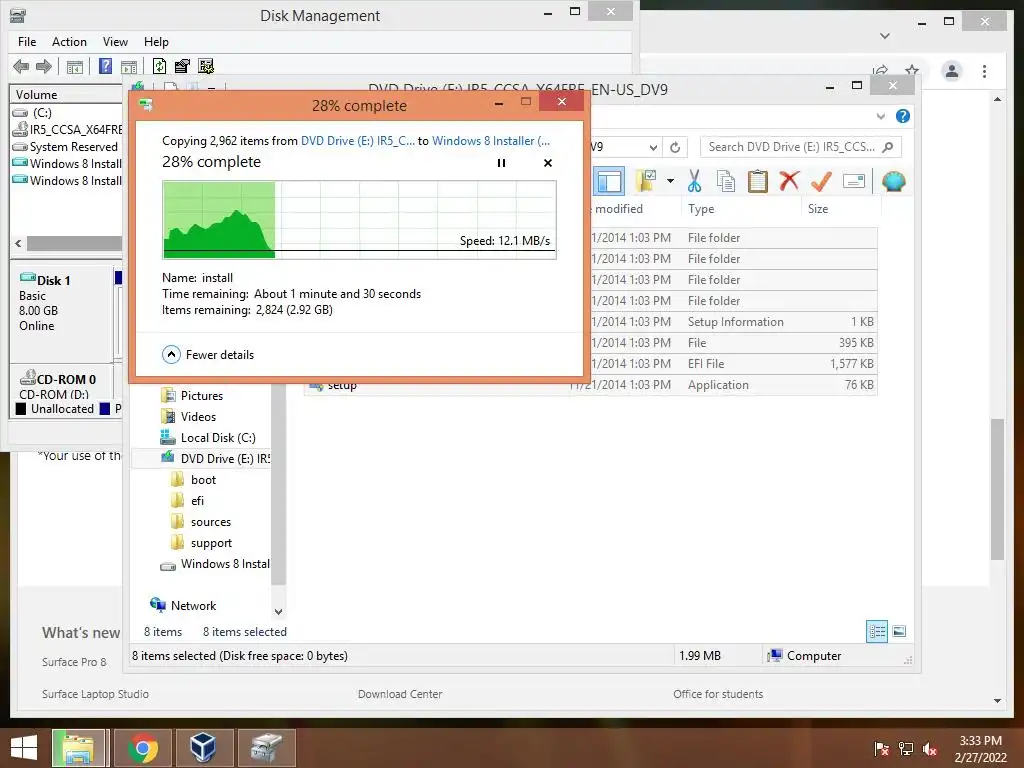Open VirtualBox from the taskbar
The height and width of the screenshot is (768, 1024).
[204, 748]
